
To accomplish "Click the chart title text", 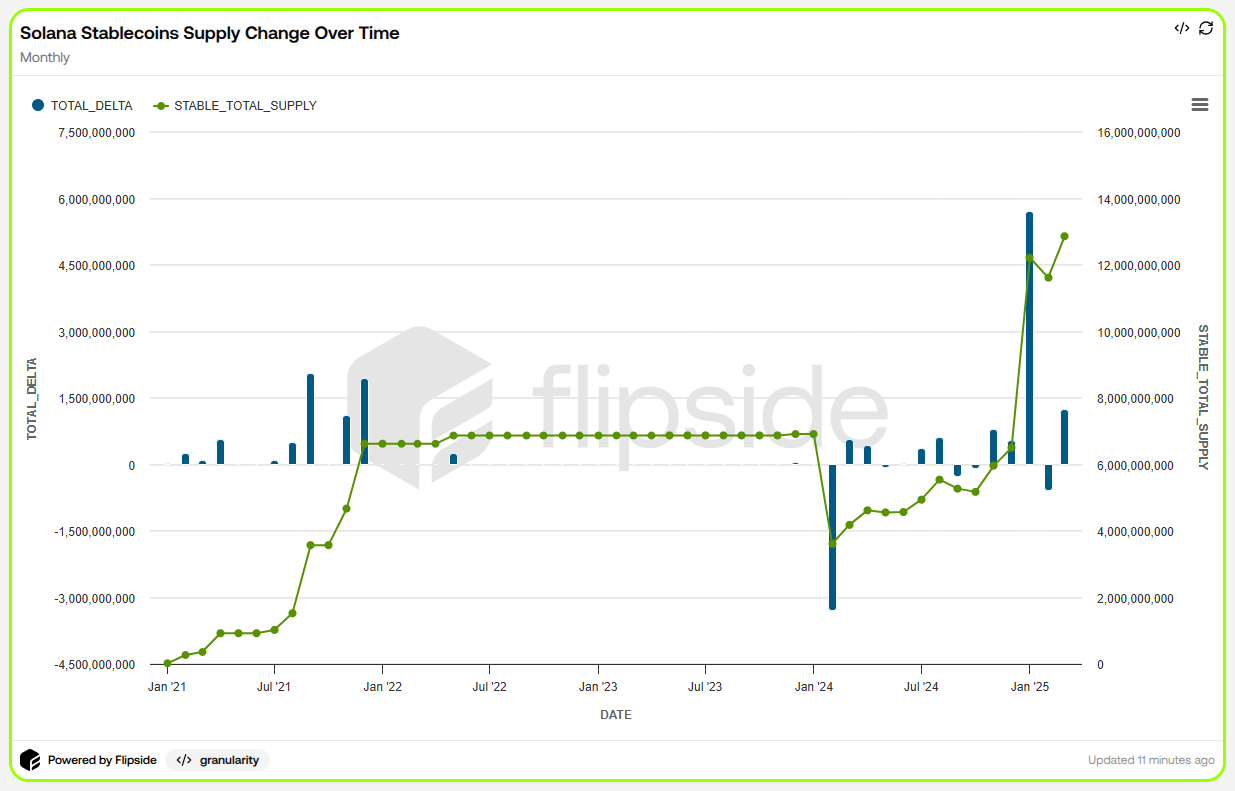I will tap(209, 33).
